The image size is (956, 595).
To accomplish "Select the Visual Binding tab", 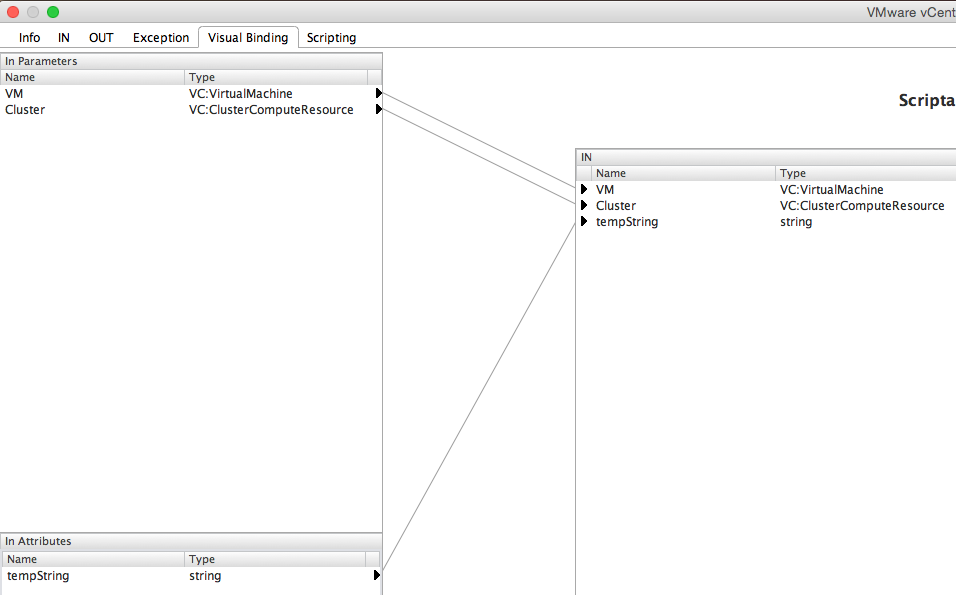I will pyautogui.click(x=248, y=38).
